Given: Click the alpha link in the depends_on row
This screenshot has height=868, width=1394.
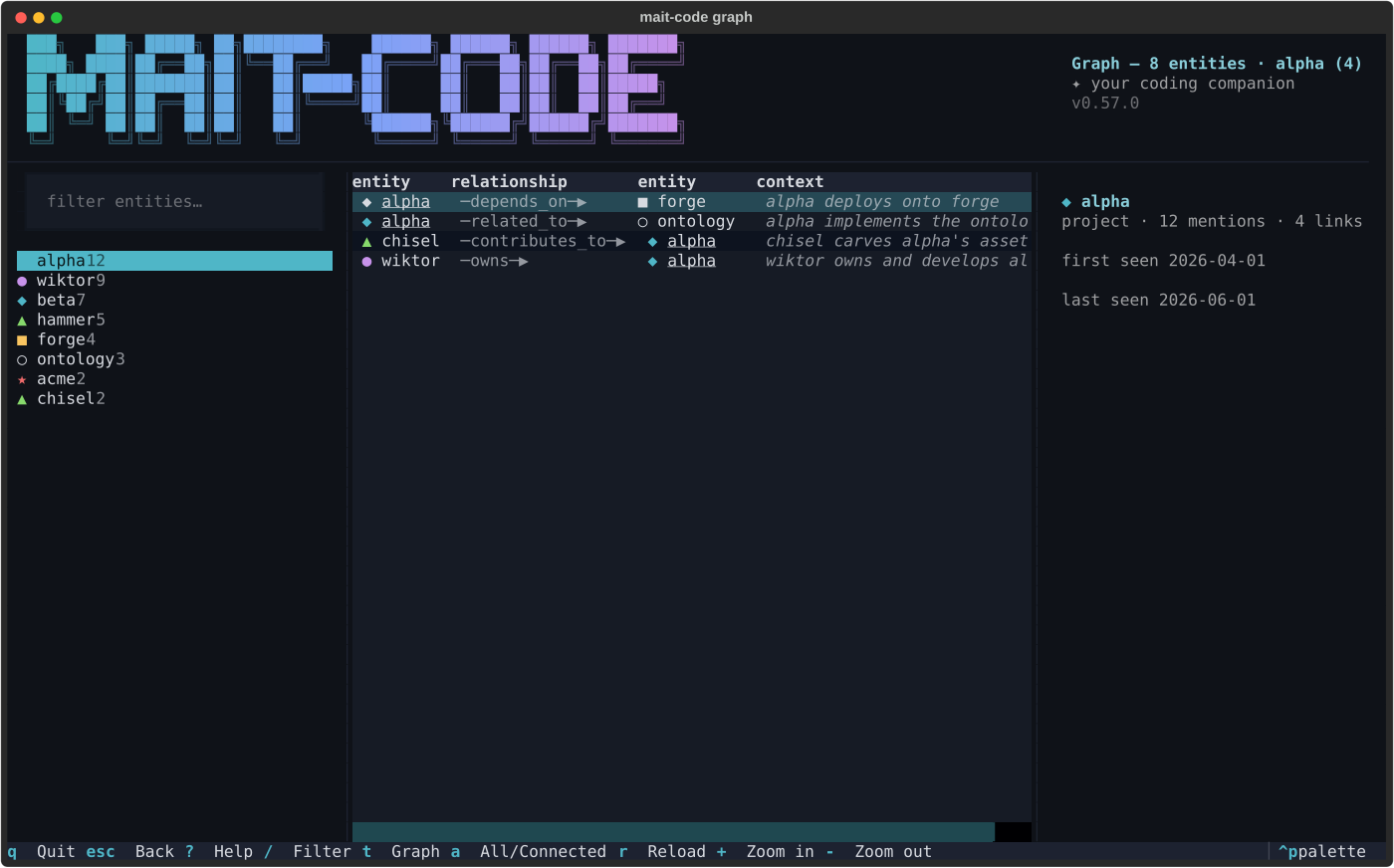Looking at the screenshot, I should click(405, 202).
